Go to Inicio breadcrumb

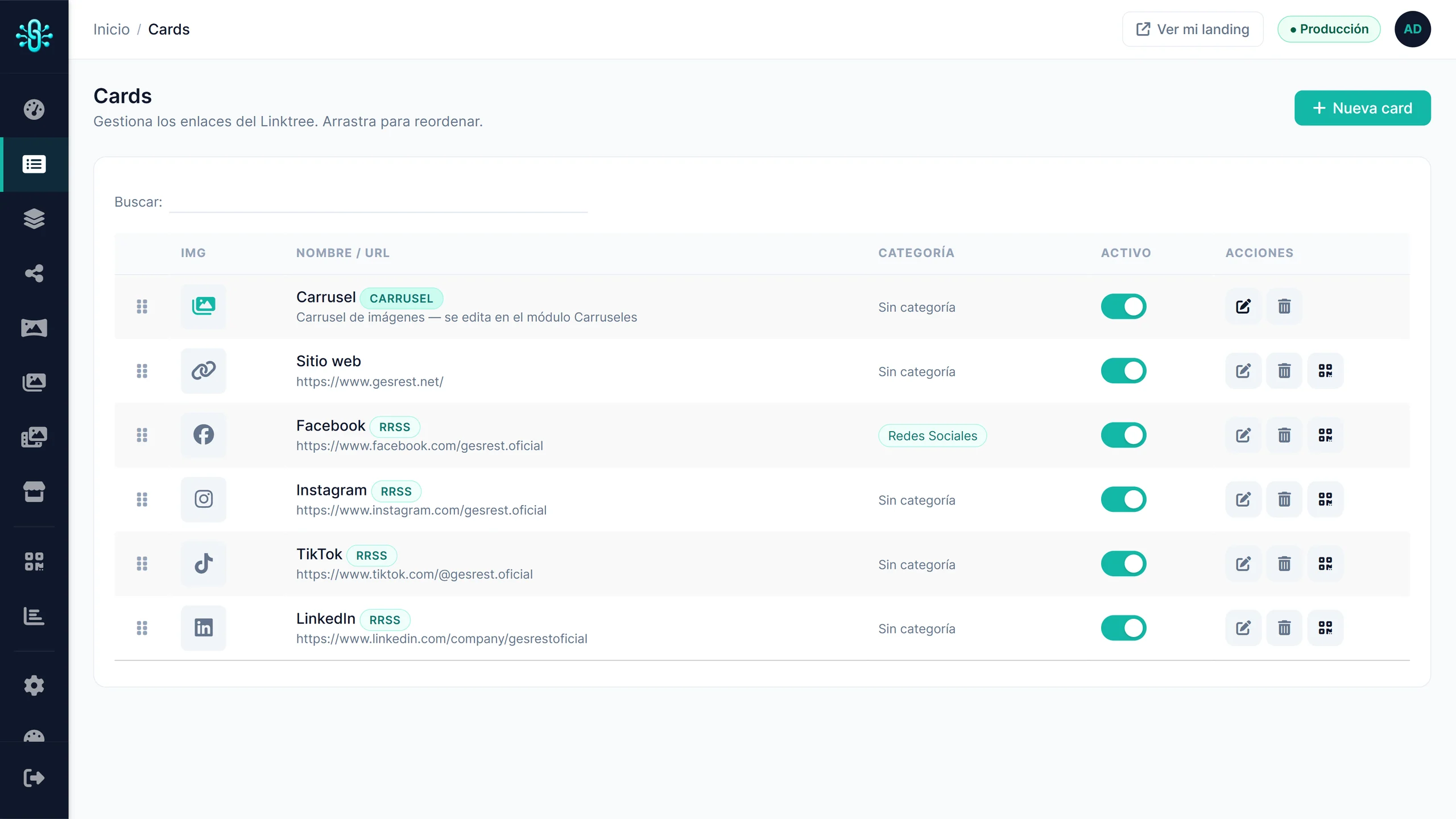click(111, 29)
